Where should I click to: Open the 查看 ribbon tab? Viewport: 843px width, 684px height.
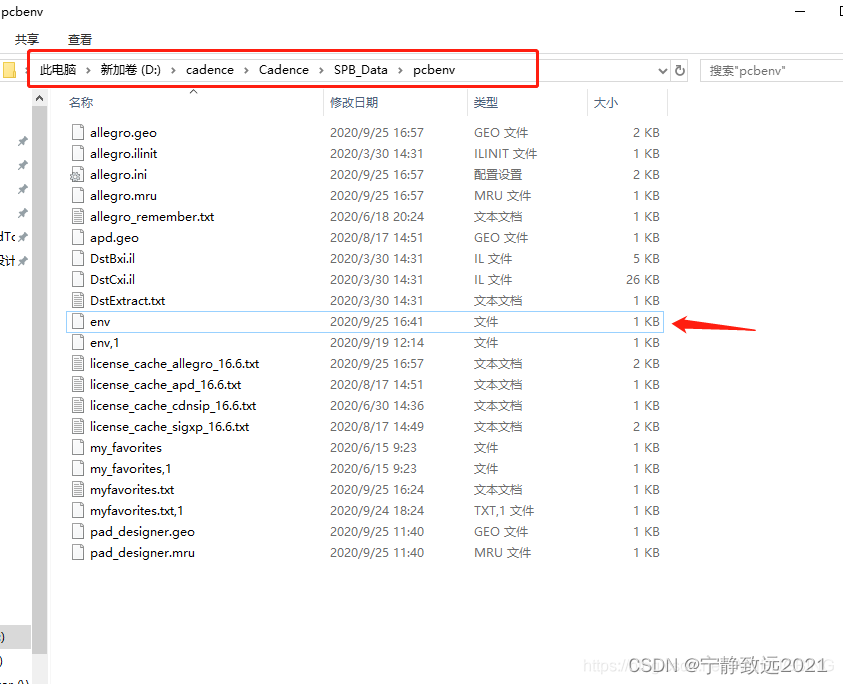[x=80, y=39]
